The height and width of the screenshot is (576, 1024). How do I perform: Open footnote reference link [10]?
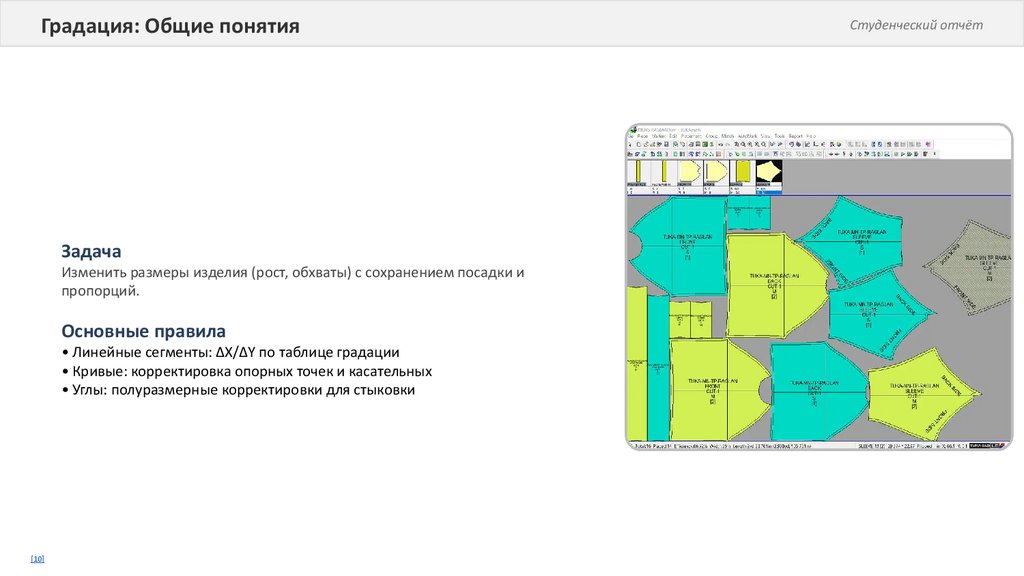coord(37,559)
